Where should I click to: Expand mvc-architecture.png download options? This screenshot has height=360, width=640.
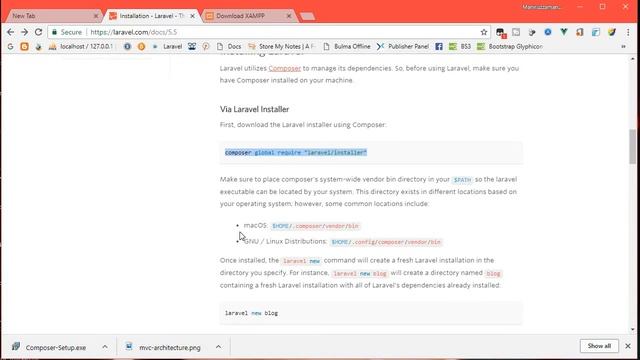[x=218, y=347]
